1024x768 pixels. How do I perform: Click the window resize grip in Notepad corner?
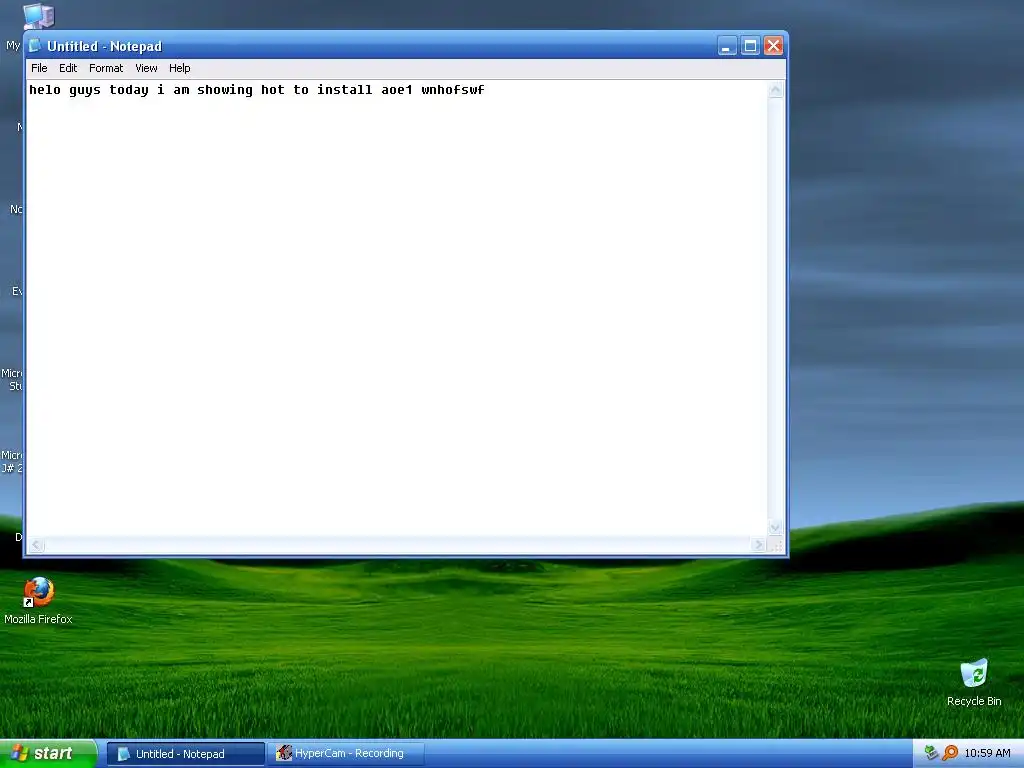[x=776, y=545]
